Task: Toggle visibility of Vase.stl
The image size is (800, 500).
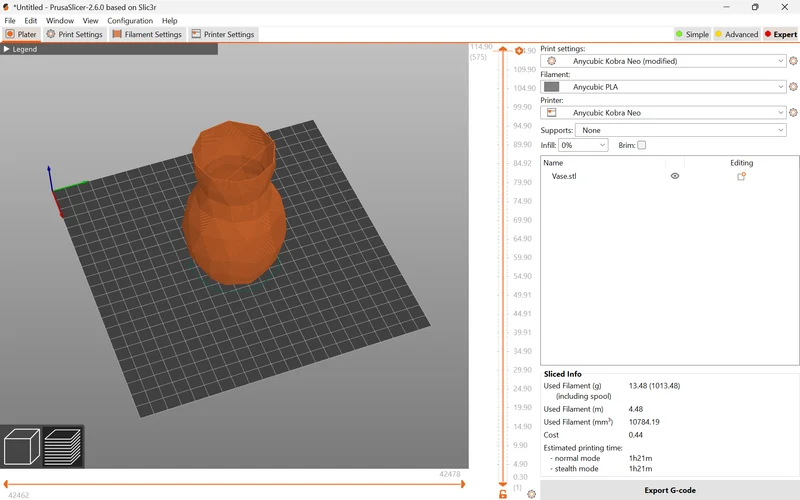Action: 674,176
